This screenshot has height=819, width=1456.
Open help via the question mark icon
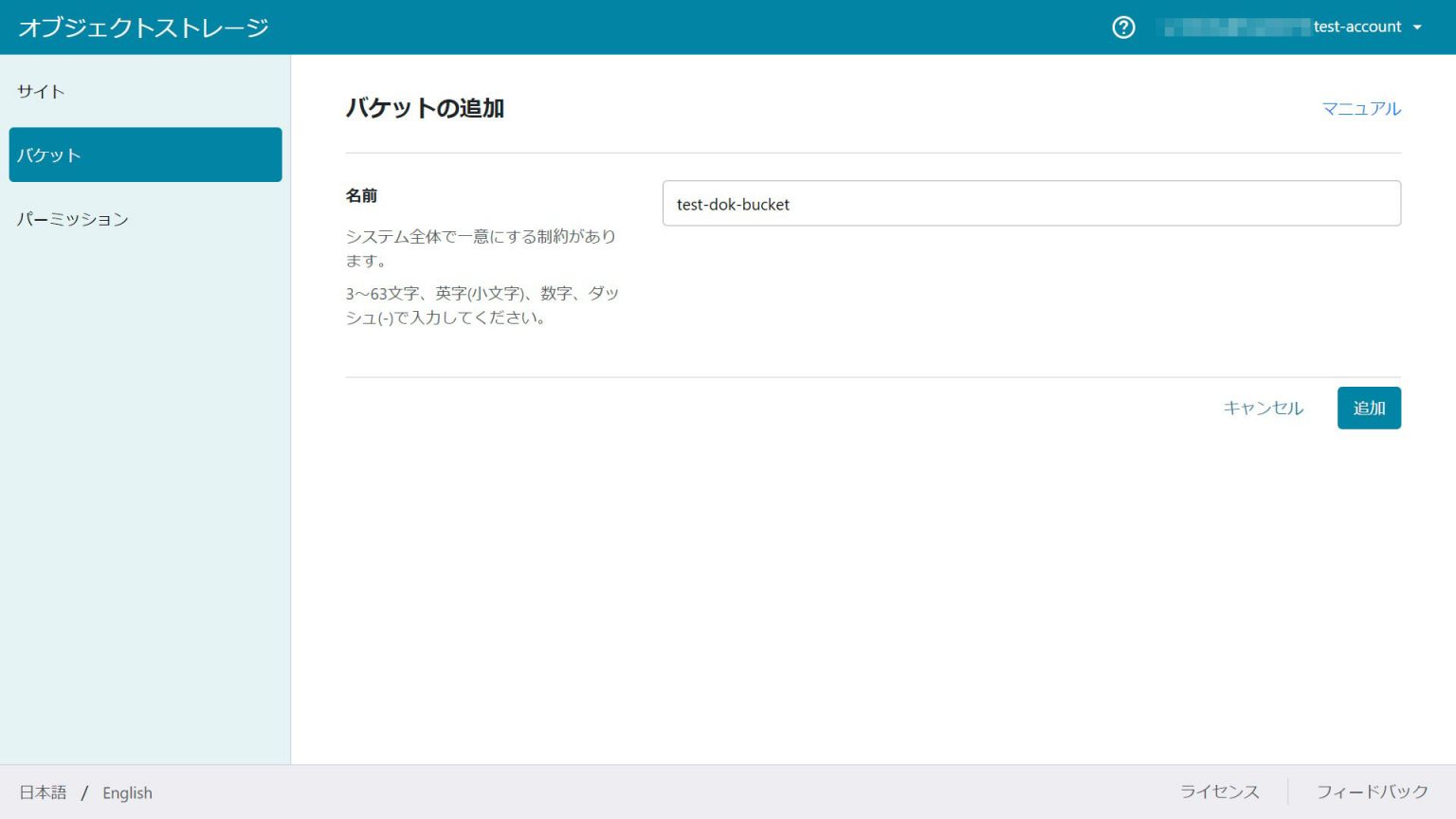(1122, 27)
